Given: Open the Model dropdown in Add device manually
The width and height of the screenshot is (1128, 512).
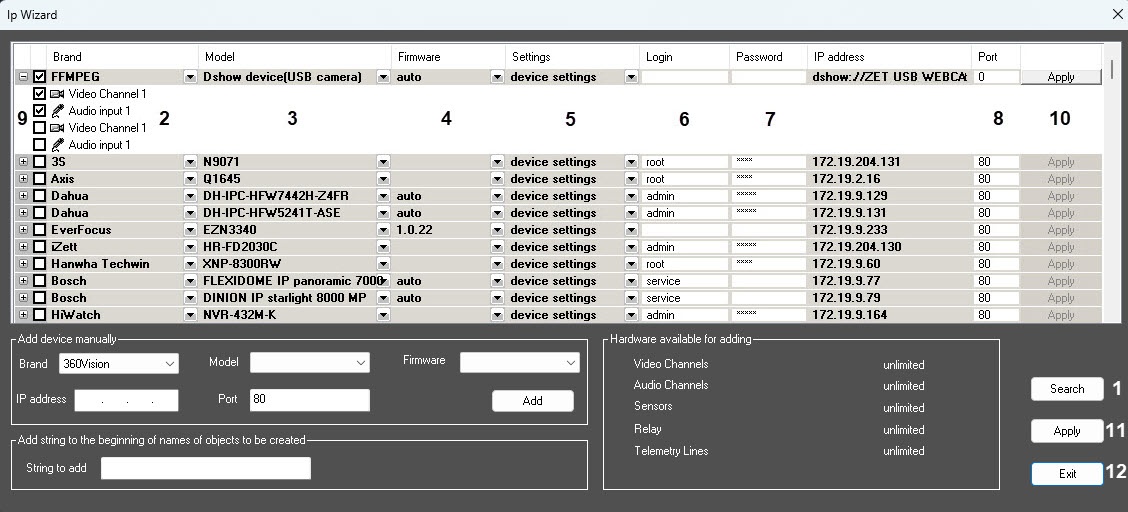Looking at the screenshot, I should click(309, 362).
